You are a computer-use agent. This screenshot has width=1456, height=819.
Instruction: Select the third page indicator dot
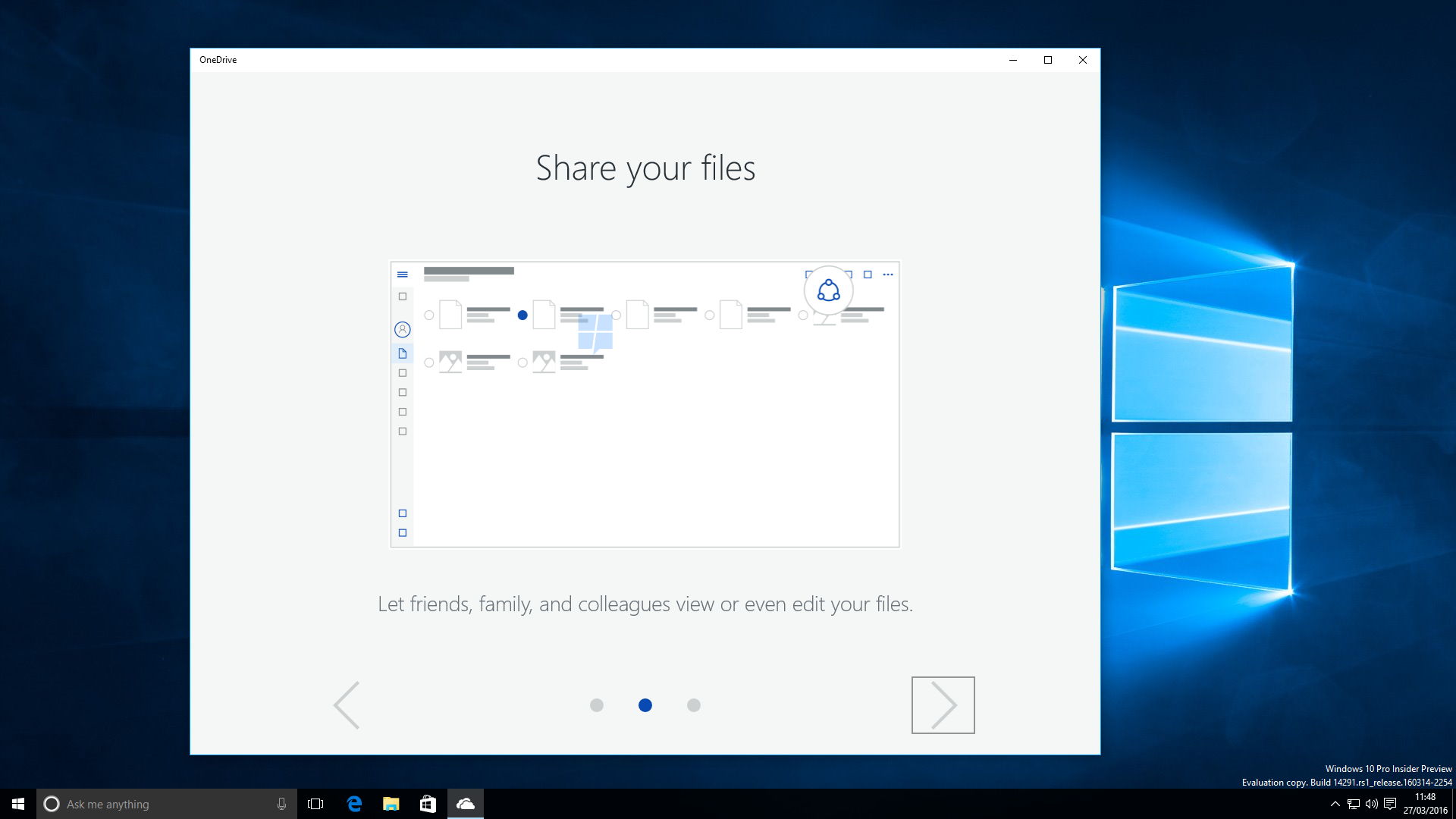click(x=694, y=705)
